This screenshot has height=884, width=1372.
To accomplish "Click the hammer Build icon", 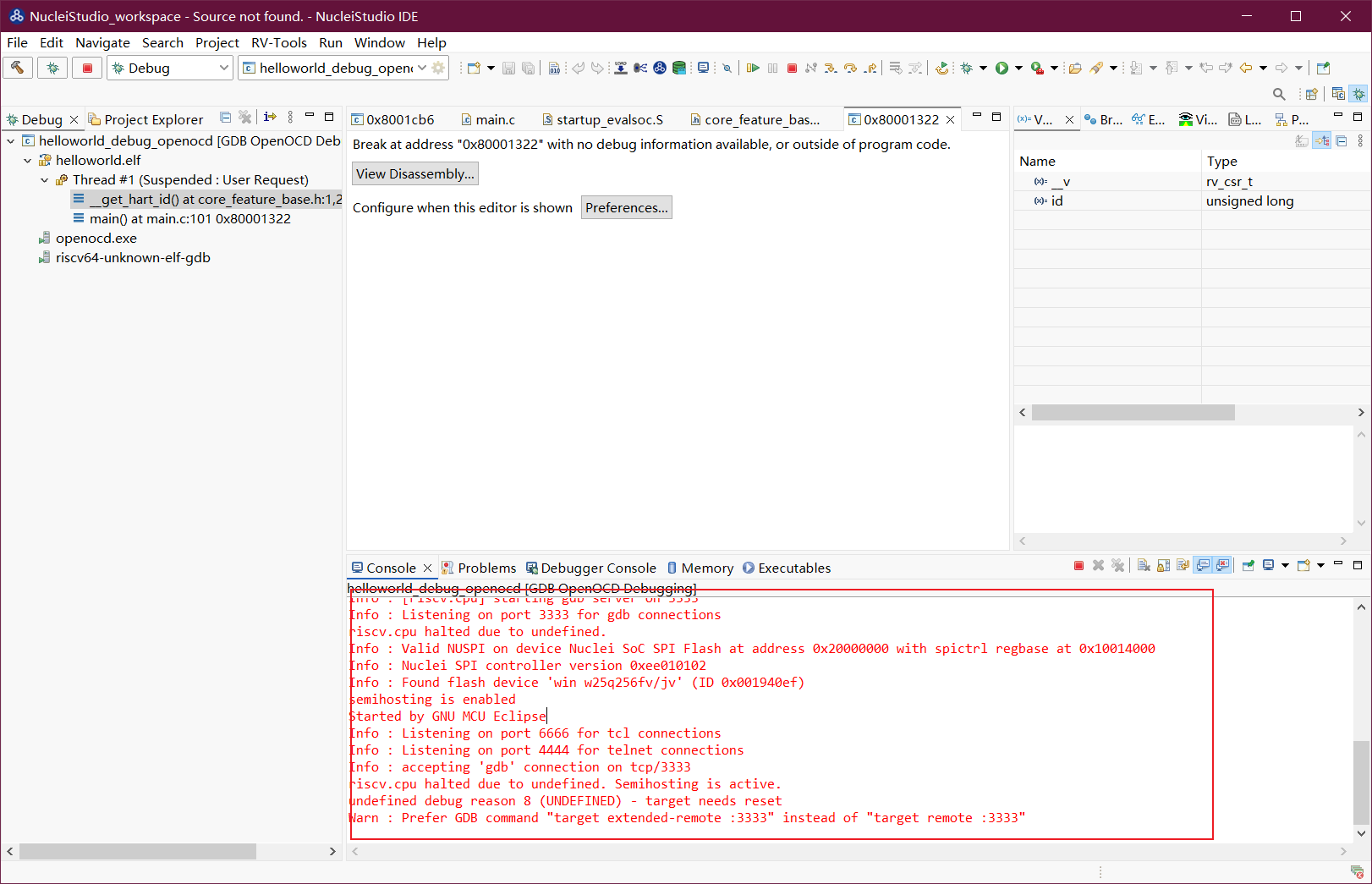I will [x=18, y=68].
